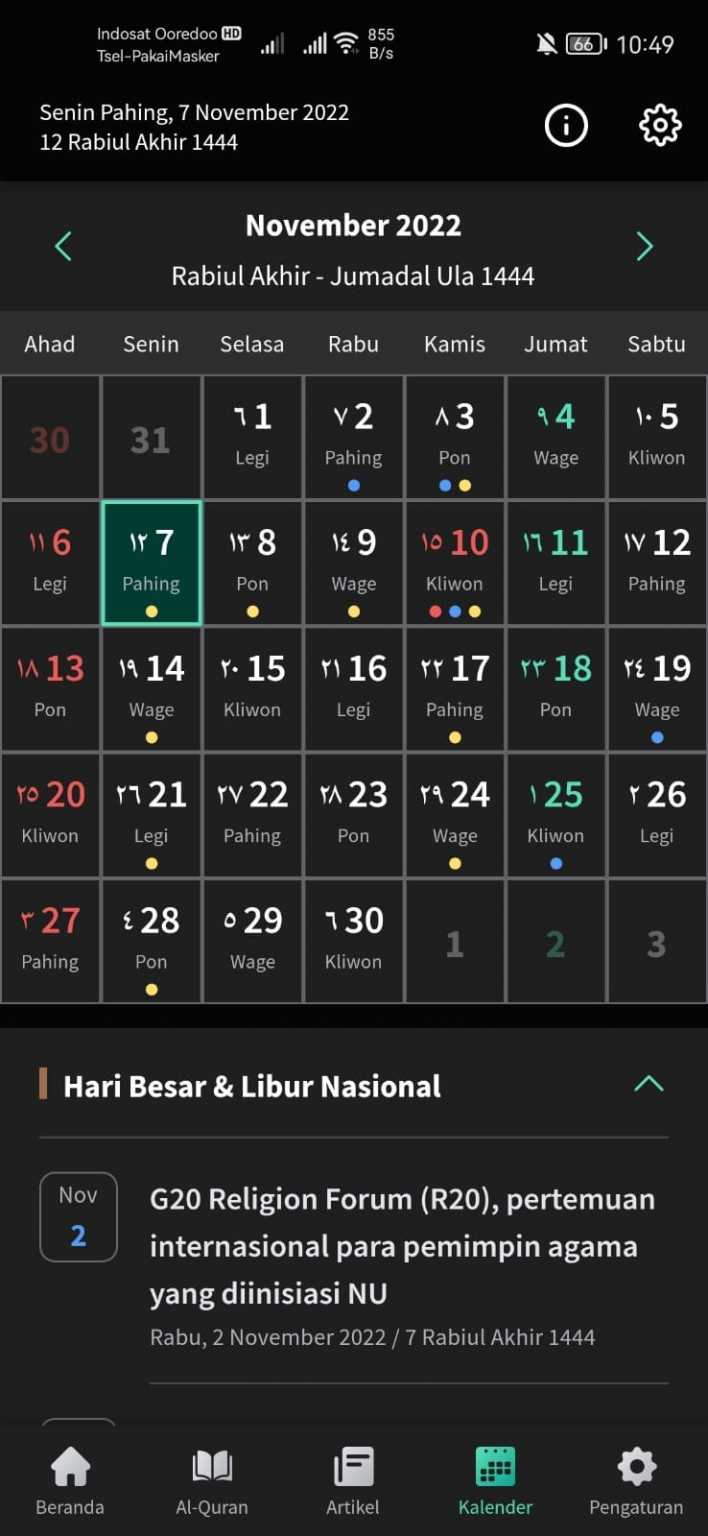Tap the currently selected date 7 Pahing
The height and width of the screenshot is (1536, 708).
(x=151, y=563)
